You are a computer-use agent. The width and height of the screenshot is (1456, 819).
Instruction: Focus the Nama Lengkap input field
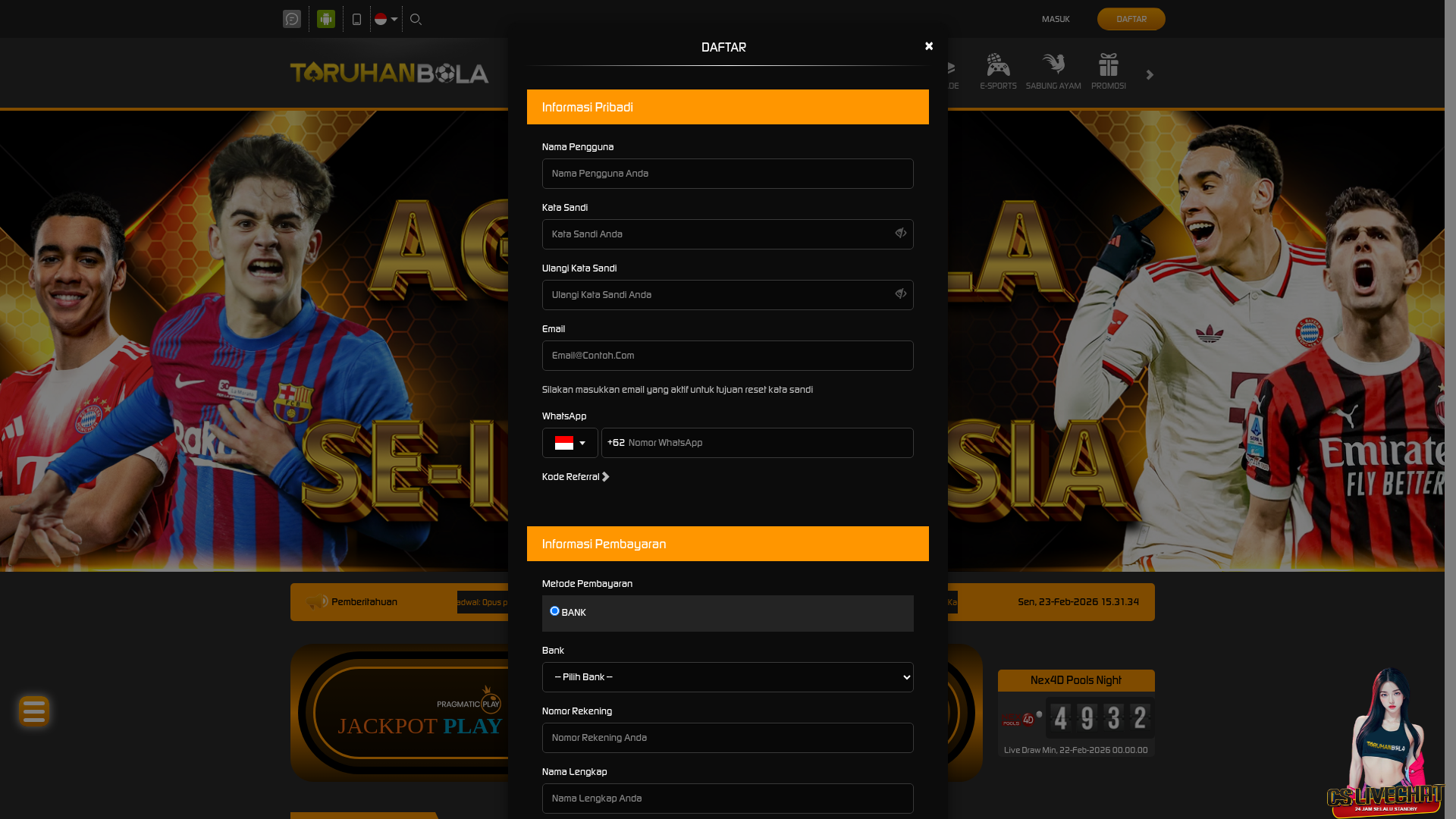click(728, 799)
